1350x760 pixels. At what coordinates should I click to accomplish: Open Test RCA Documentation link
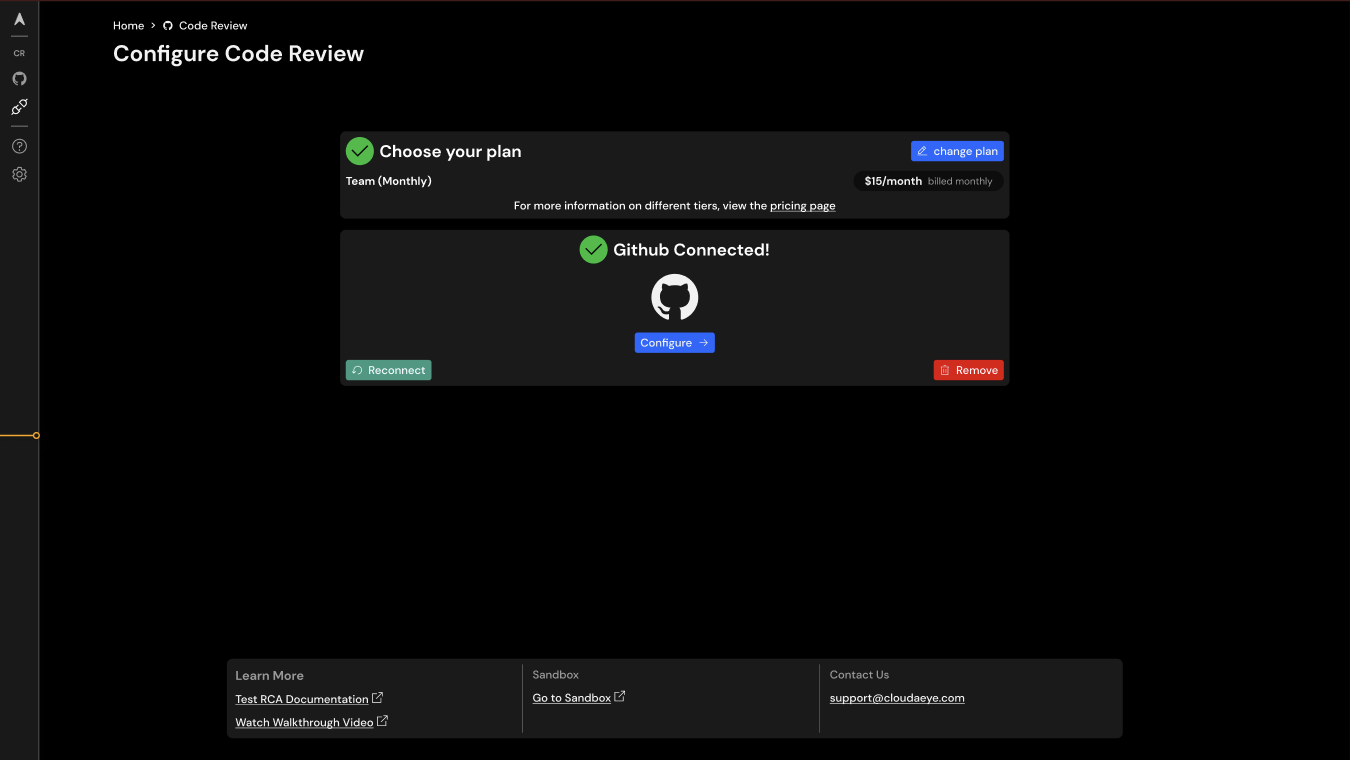click(x=302, y=699)
